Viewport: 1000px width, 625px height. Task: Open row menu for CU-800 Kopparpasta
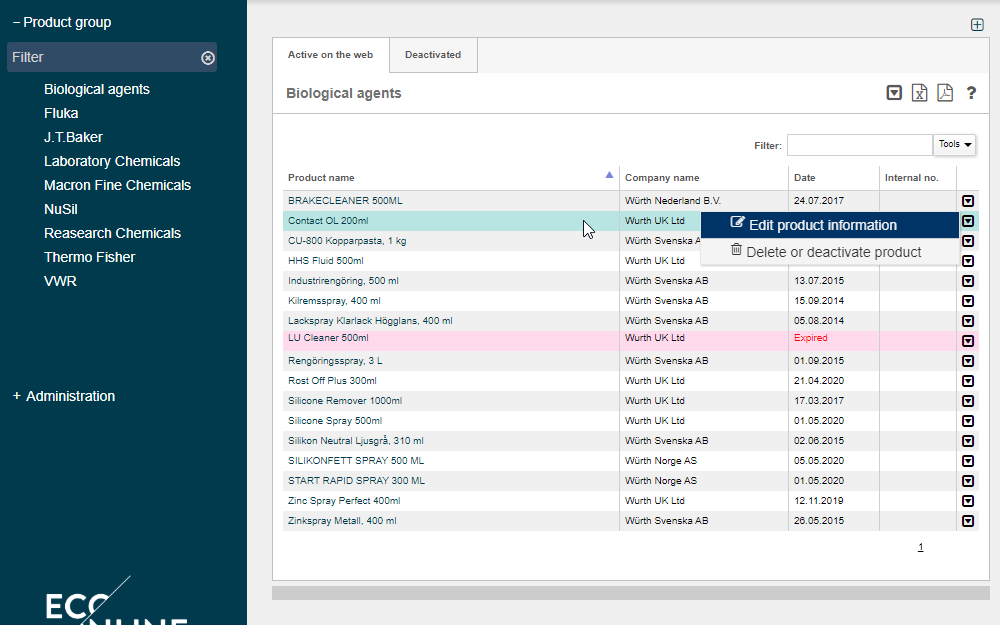967,241
